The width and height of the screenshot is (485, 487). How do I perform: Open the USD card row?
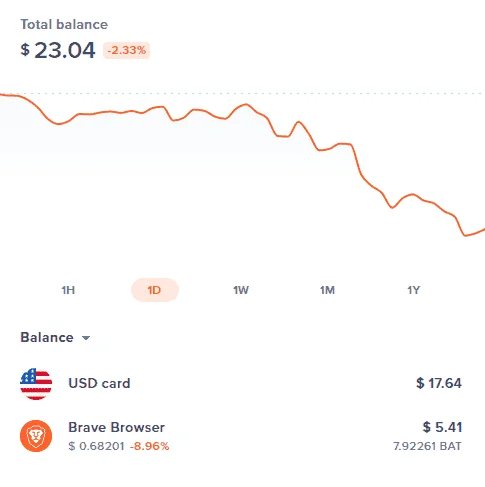tap(241, 383)
